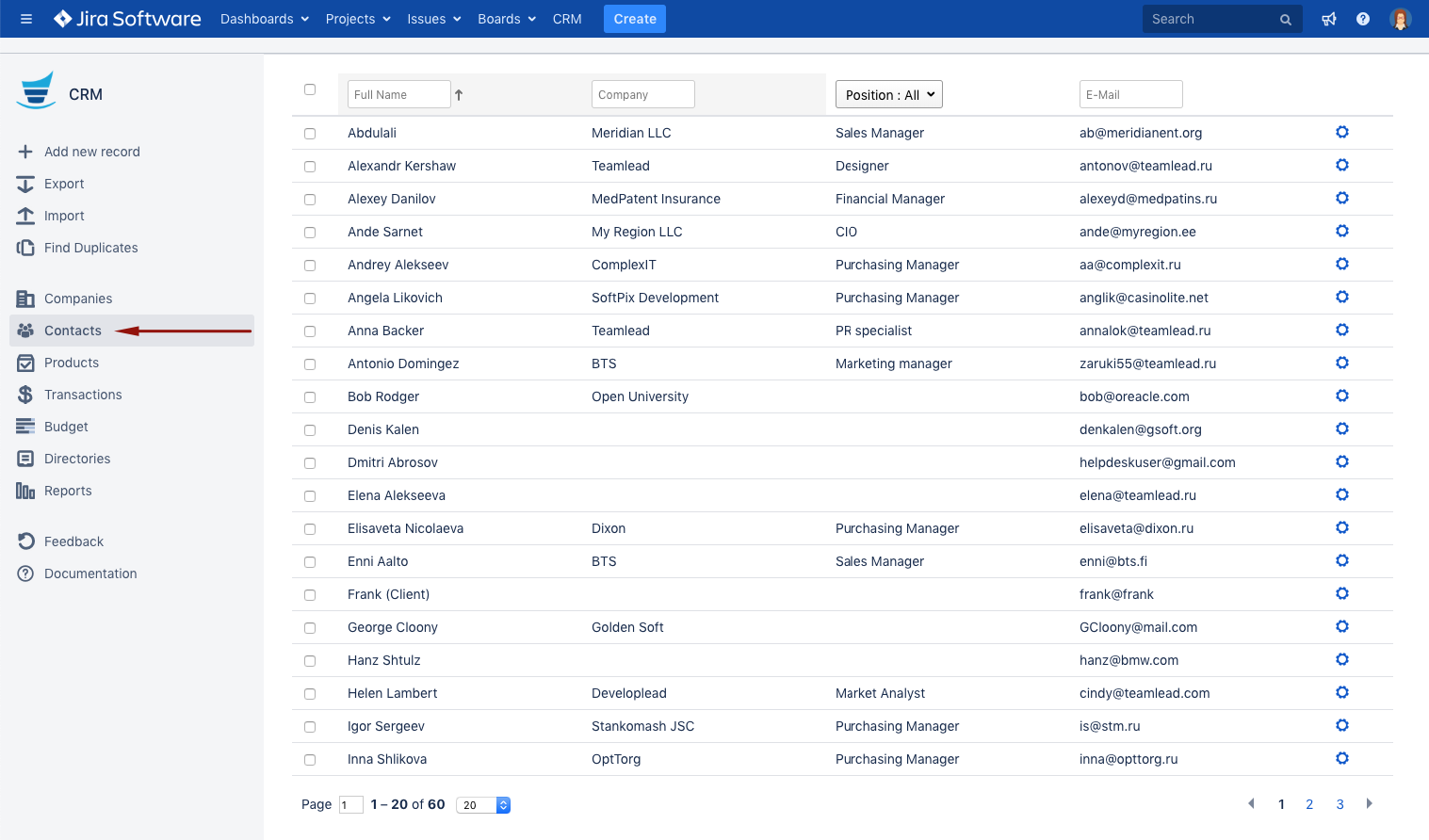Expand the Projects menu in top bar
This screenshot has width=1429, height=840.
click(357, 19)
